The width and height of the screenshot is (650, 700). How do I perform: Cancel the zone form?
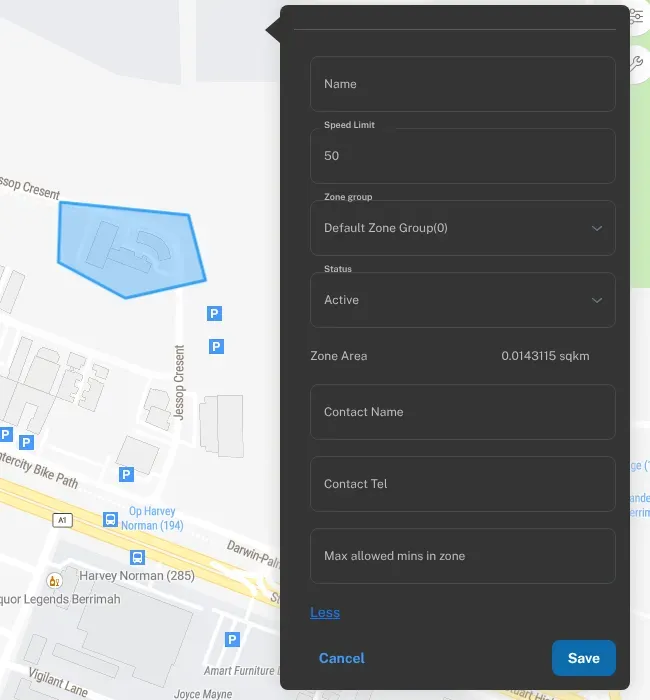pos(342,658)
